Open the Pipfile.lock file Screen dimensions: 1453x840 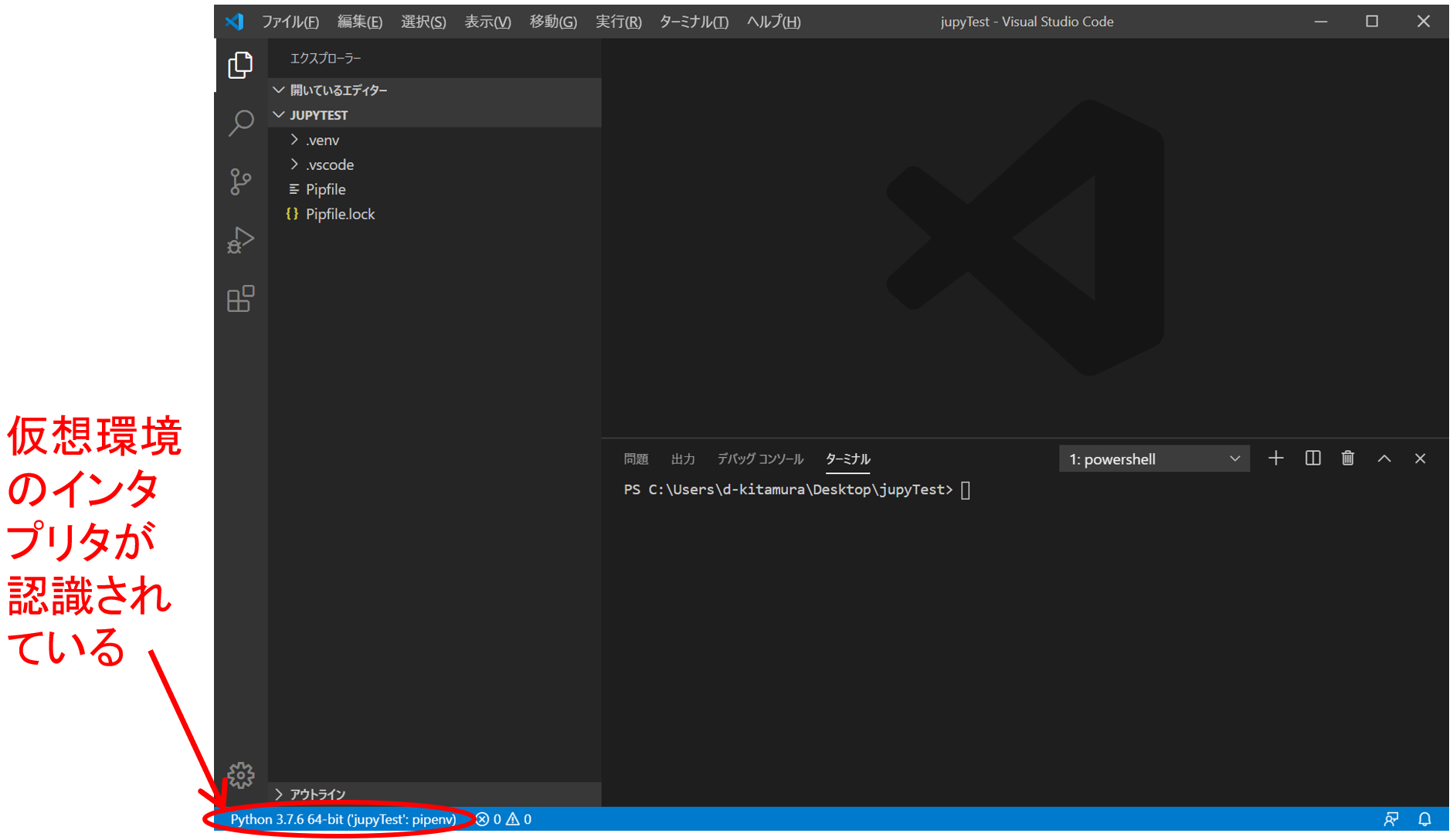(434, 214)
